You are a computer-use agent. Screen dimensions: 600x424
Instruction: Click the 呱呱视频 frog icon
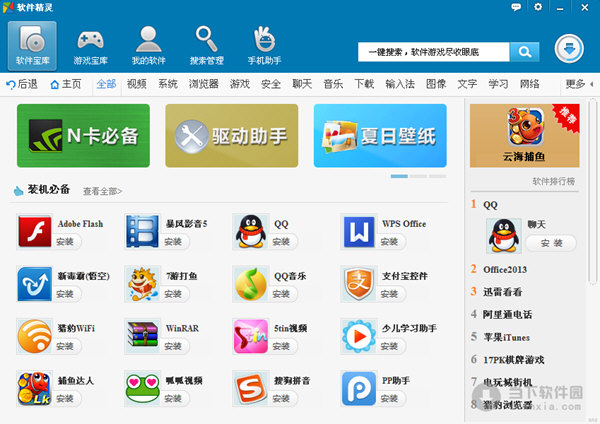(142, 388)
